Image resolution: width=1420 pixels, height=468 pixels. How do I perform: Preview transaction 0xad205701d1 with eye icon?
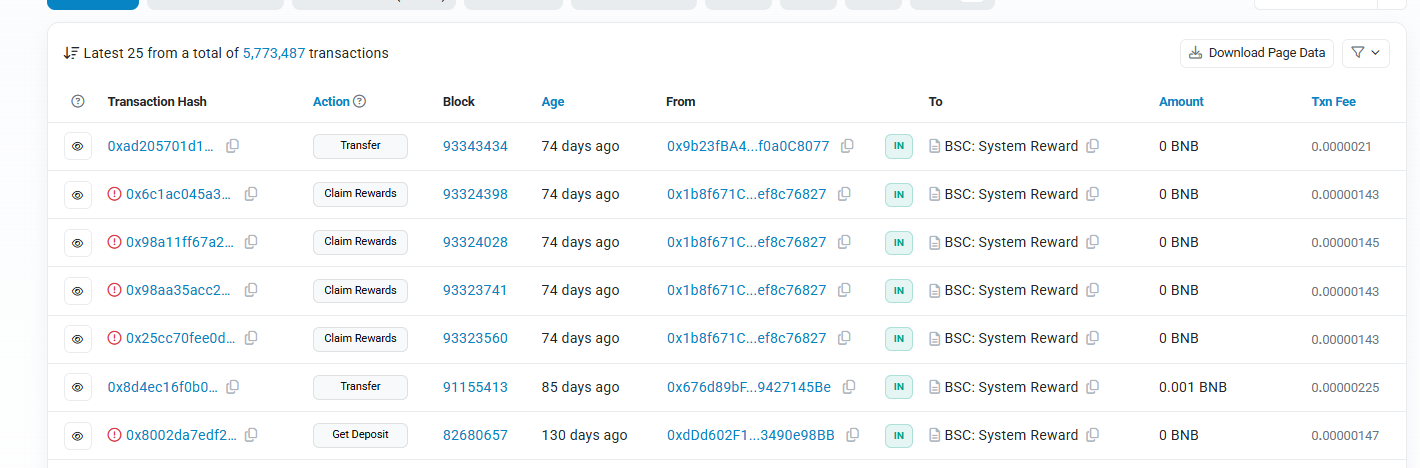coord(78,146)
